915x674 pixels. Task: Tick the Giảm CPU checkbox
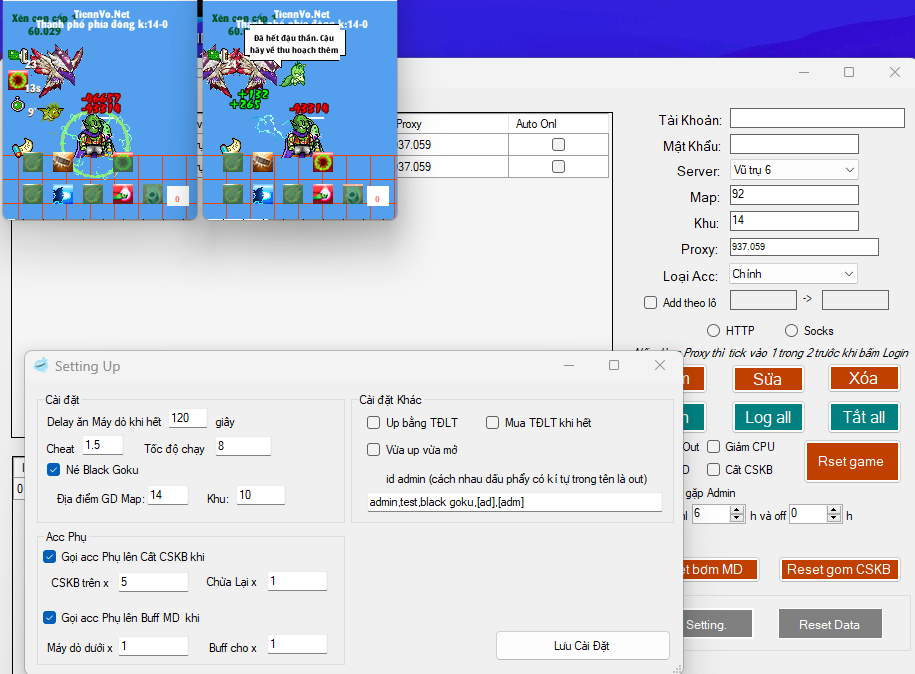pyautogui.click(x=714, y=447)
